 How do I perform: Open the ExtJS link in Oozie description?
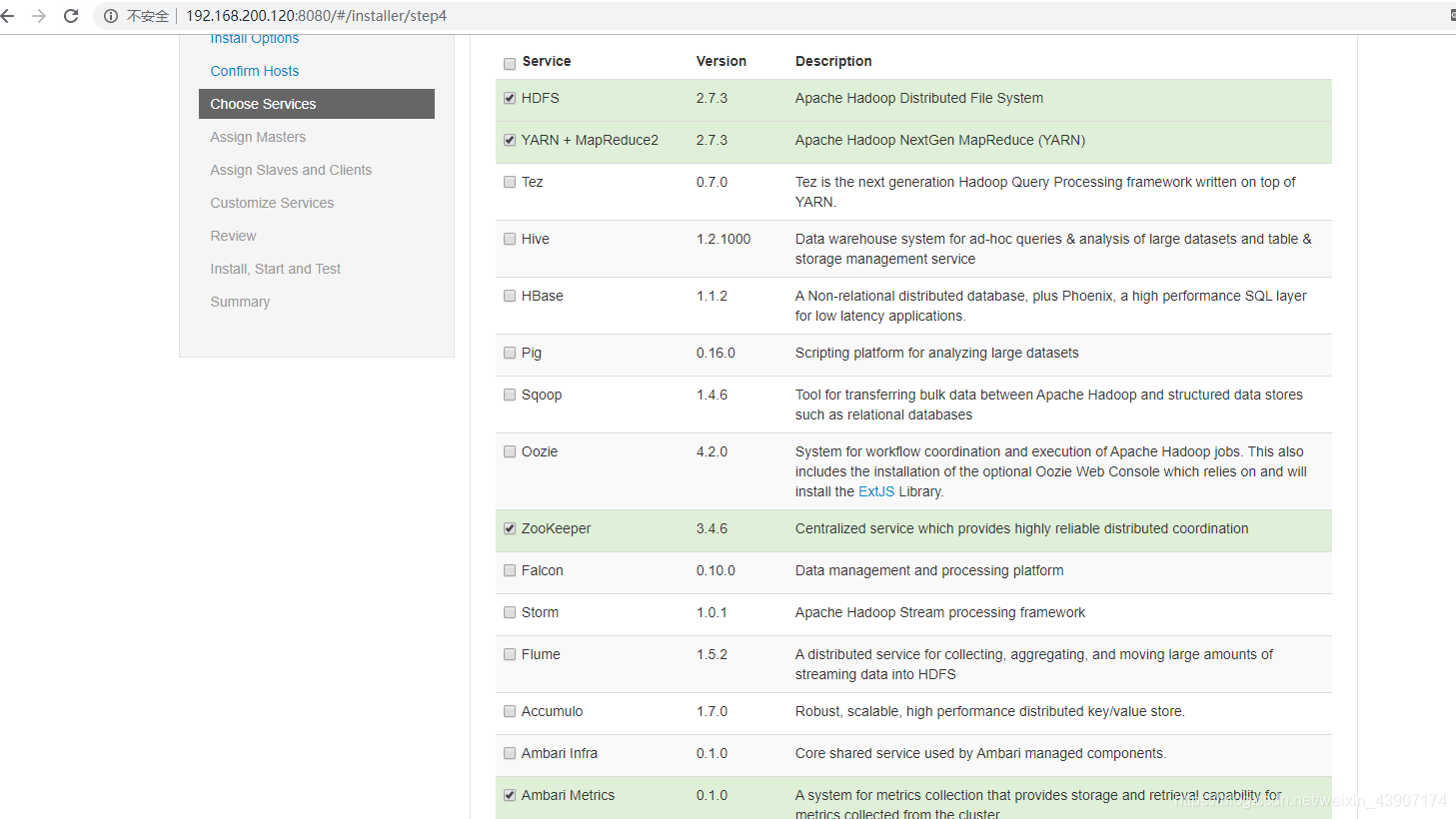point(876,491)
